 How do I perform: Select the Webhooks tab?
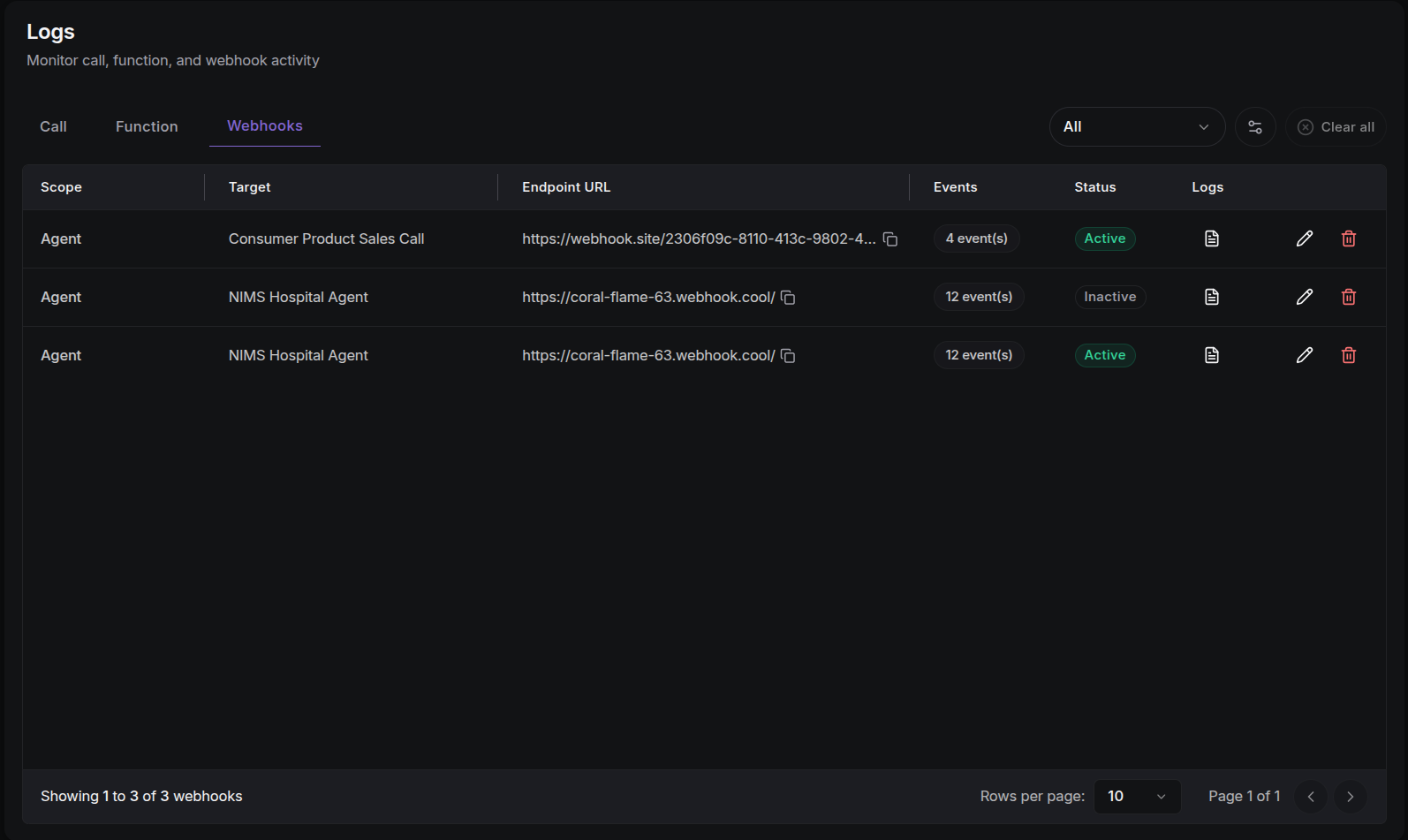click(x=265, y=126)
